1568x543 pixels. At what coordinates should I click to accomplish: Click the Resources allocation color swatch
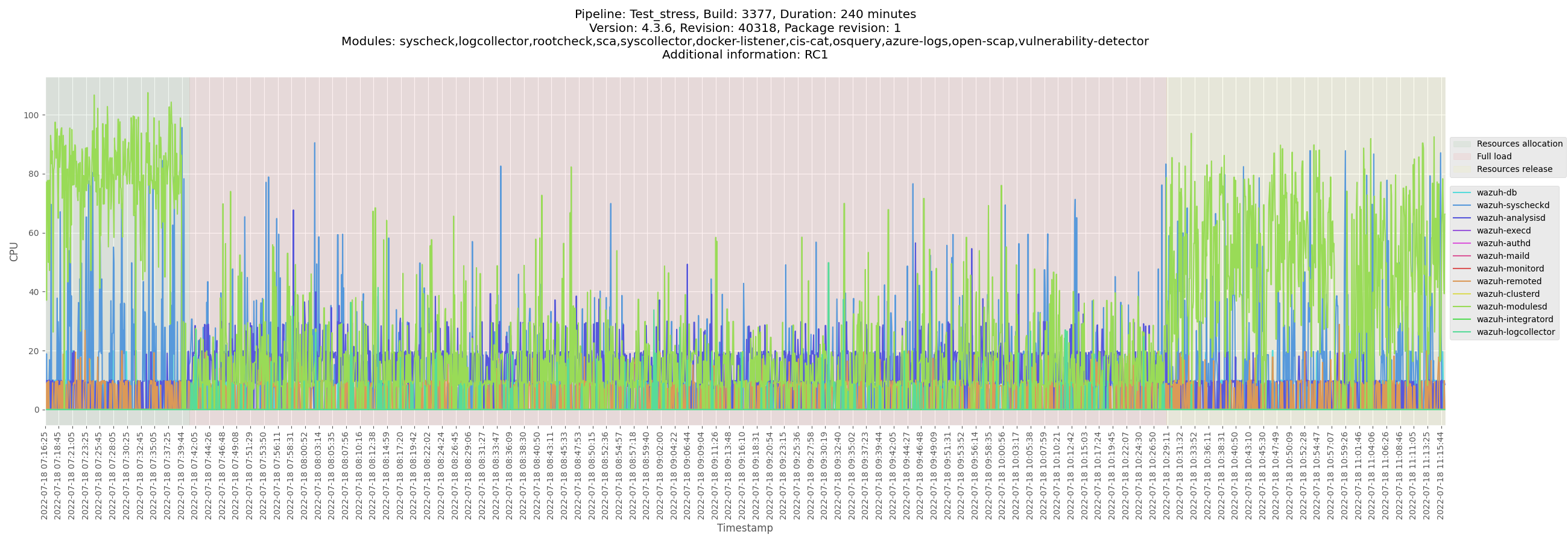click(1461, 144)
